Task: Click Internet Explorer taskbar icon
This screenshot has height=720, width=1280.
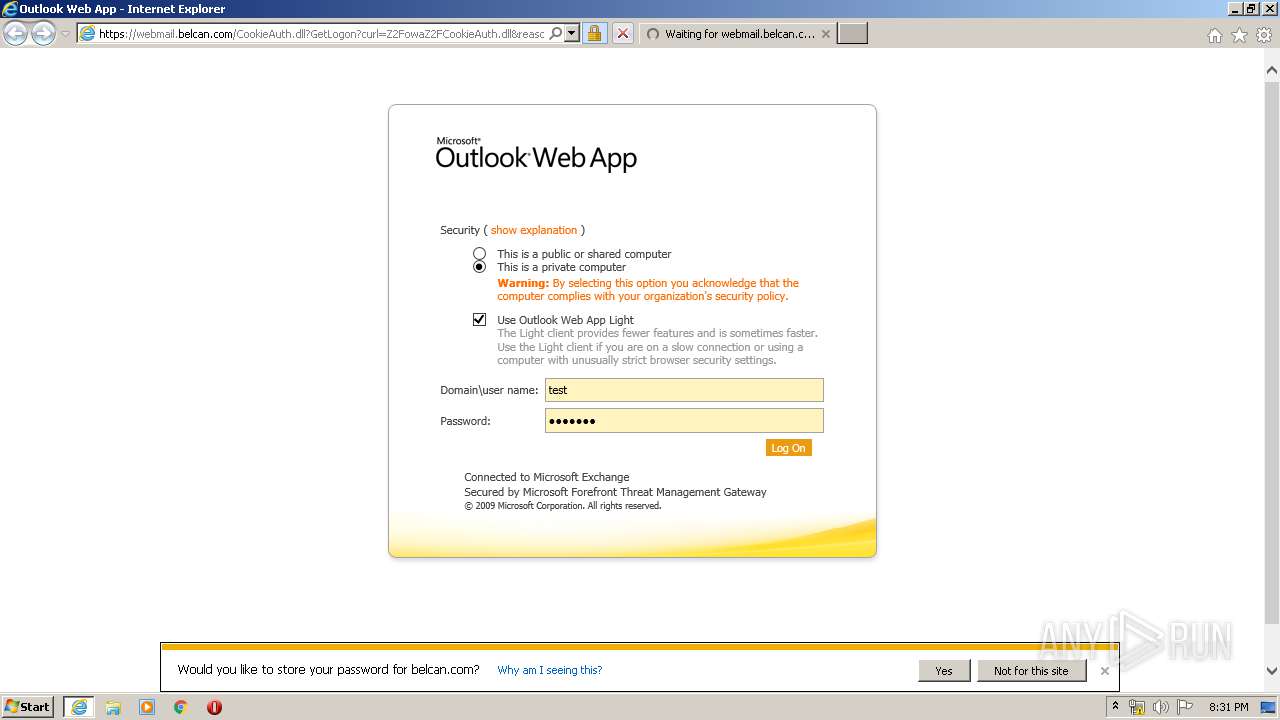Action: 79,707
